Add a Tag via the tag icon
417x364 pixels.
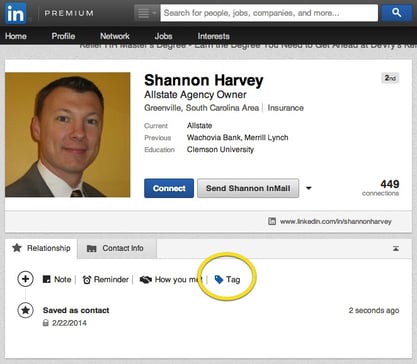click(x=227, y=279)
